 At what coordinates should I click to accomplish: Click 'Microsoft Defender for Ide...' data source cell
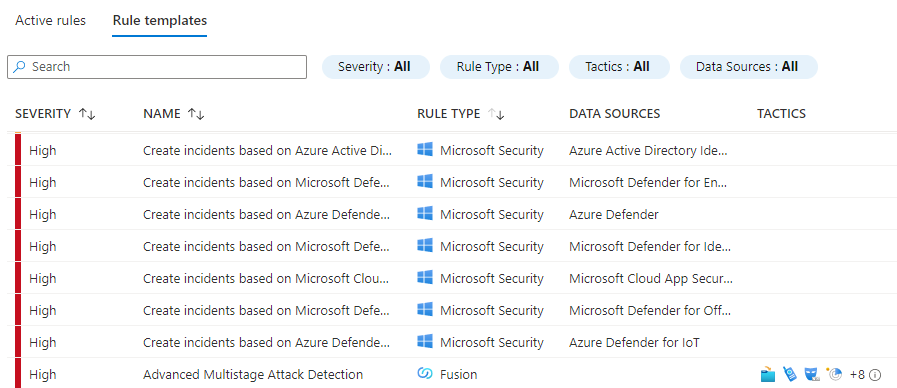650,247
